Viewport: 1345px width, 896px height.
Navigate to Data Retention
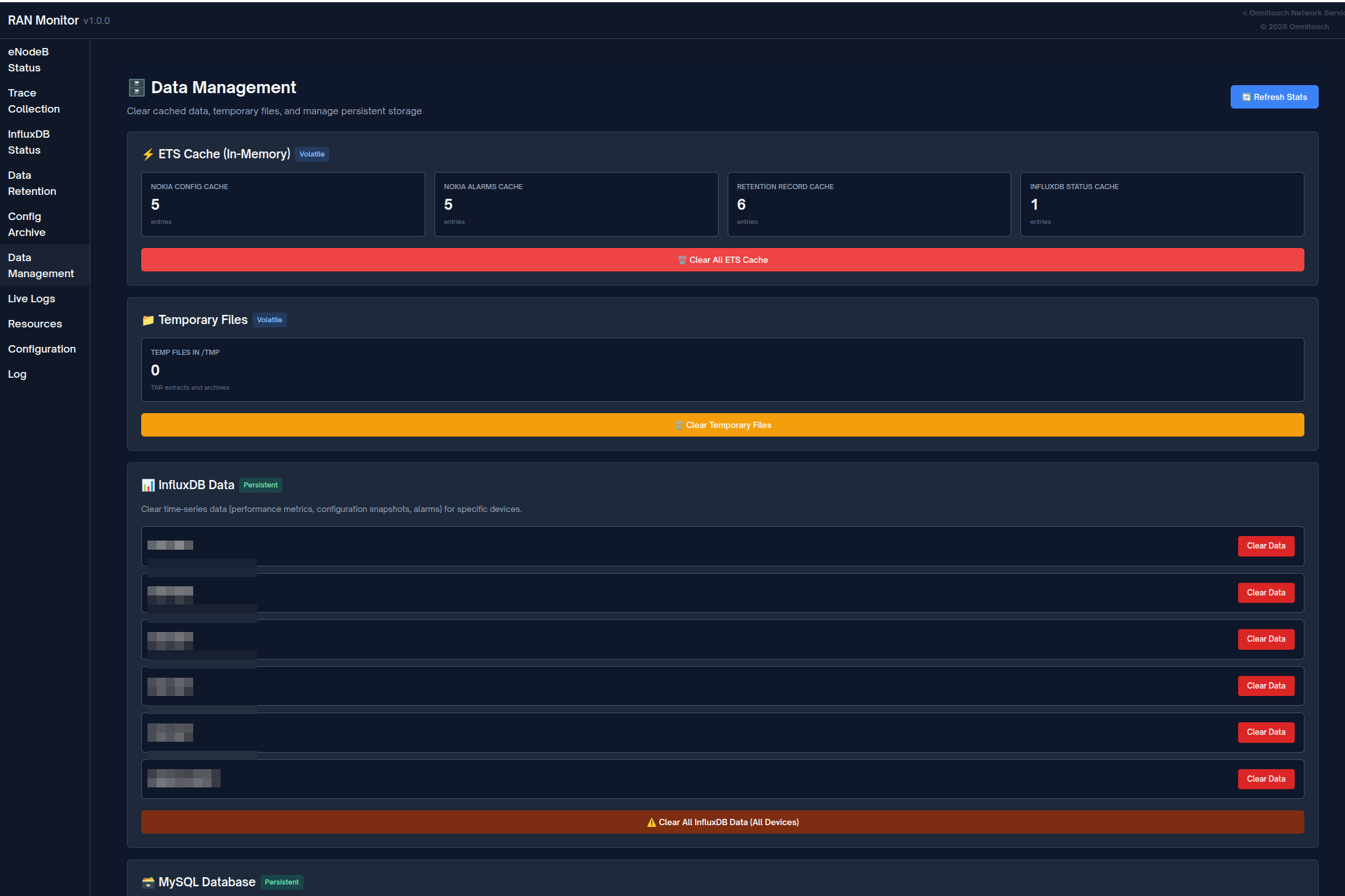(x=32, y=183)
